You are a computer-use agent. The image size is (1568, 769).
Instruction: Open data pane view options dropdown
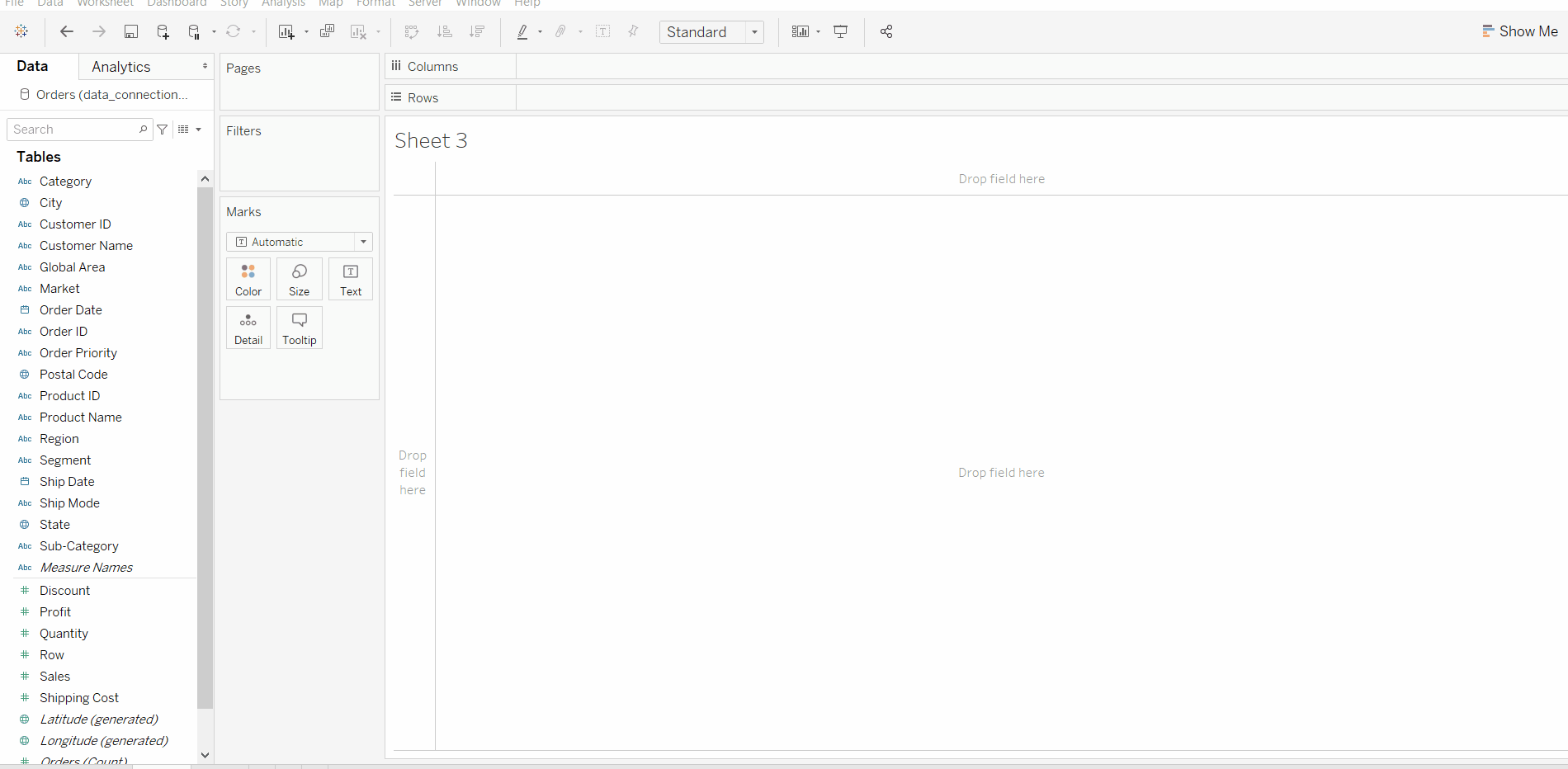[190, 130]
